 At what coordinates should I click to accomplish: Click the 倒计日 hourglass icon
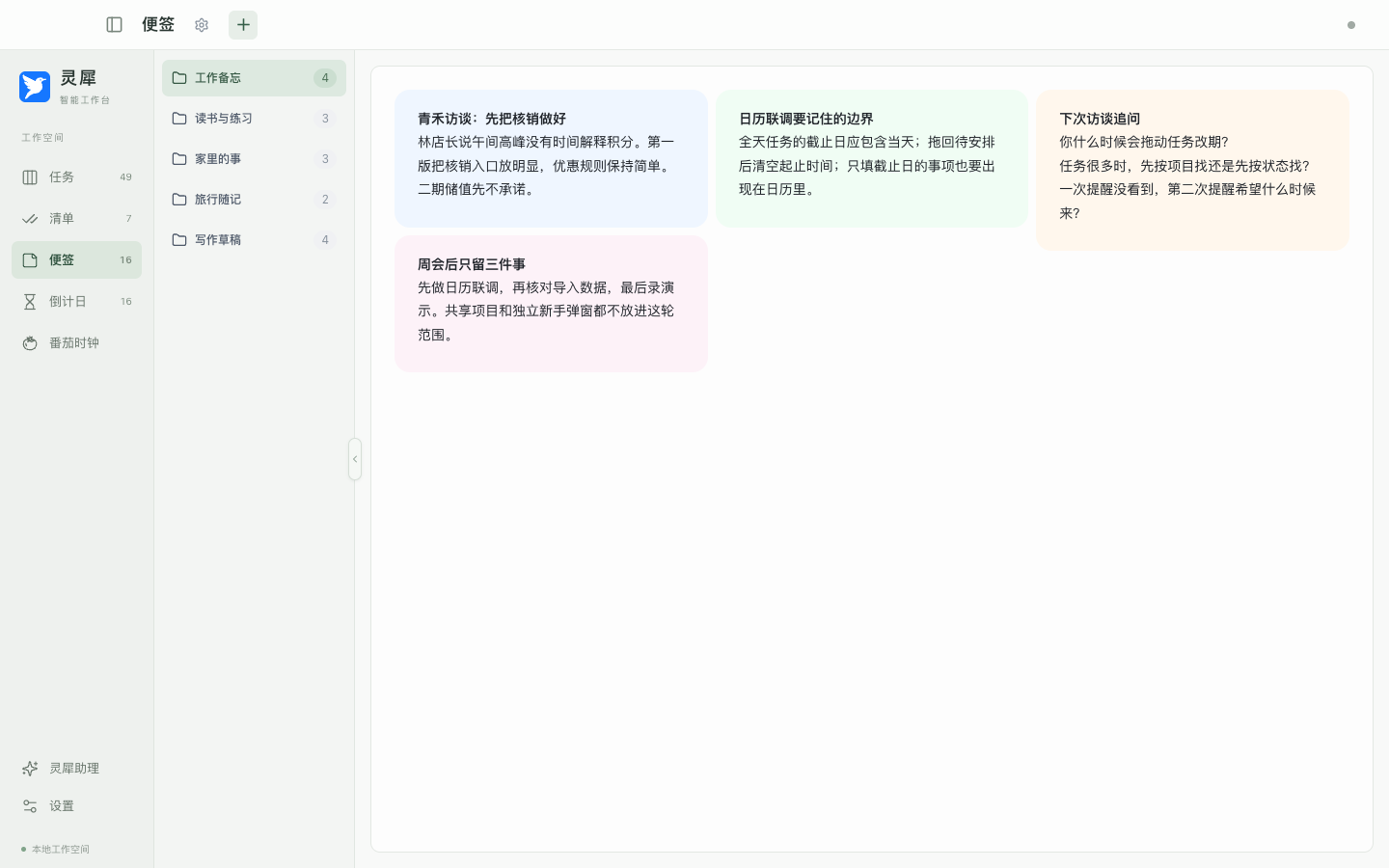(x=30, y=302)
